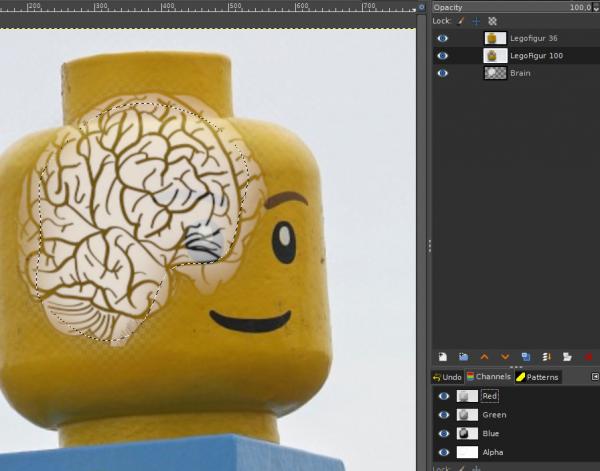
Task: Delete the selected layer
Action: 588,357
